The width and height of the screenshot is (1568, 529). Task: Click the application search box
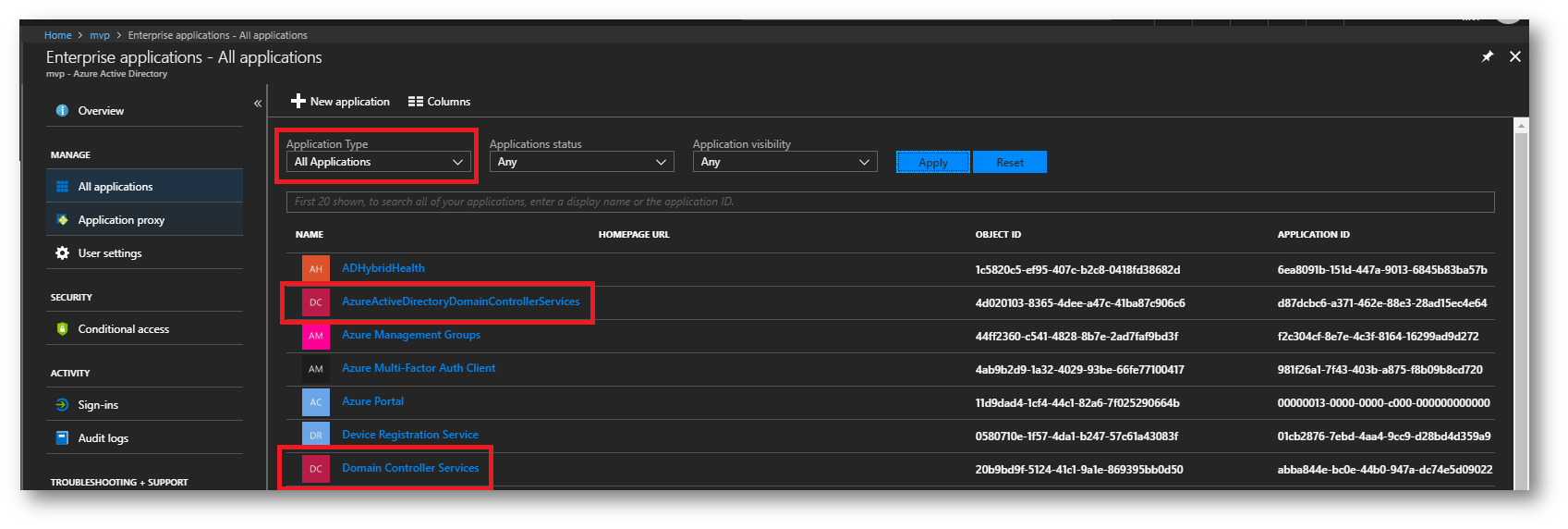891,202
